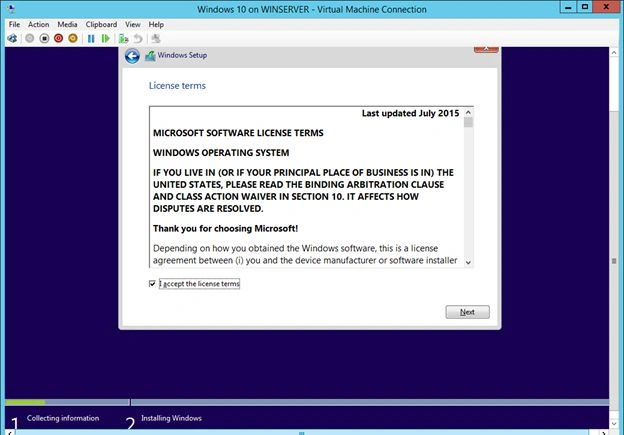Image resolution: width=624 pixels, height=435 pixels.
Task: Open the File menu
Action: 14,24
